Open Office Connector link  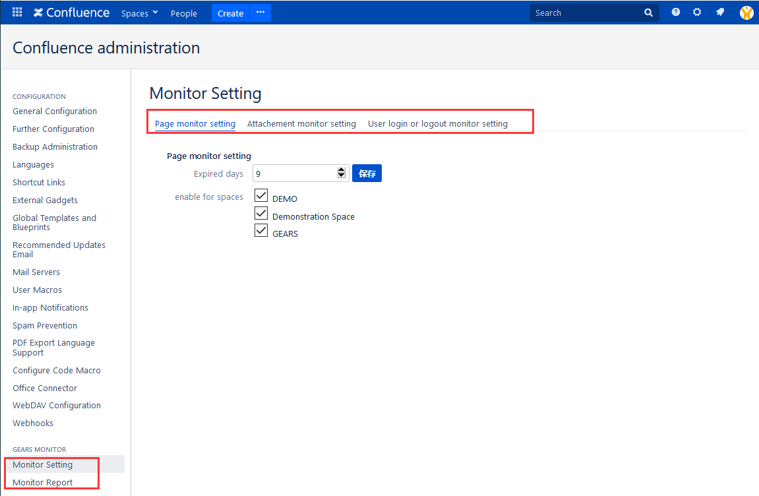coord(45,388)
